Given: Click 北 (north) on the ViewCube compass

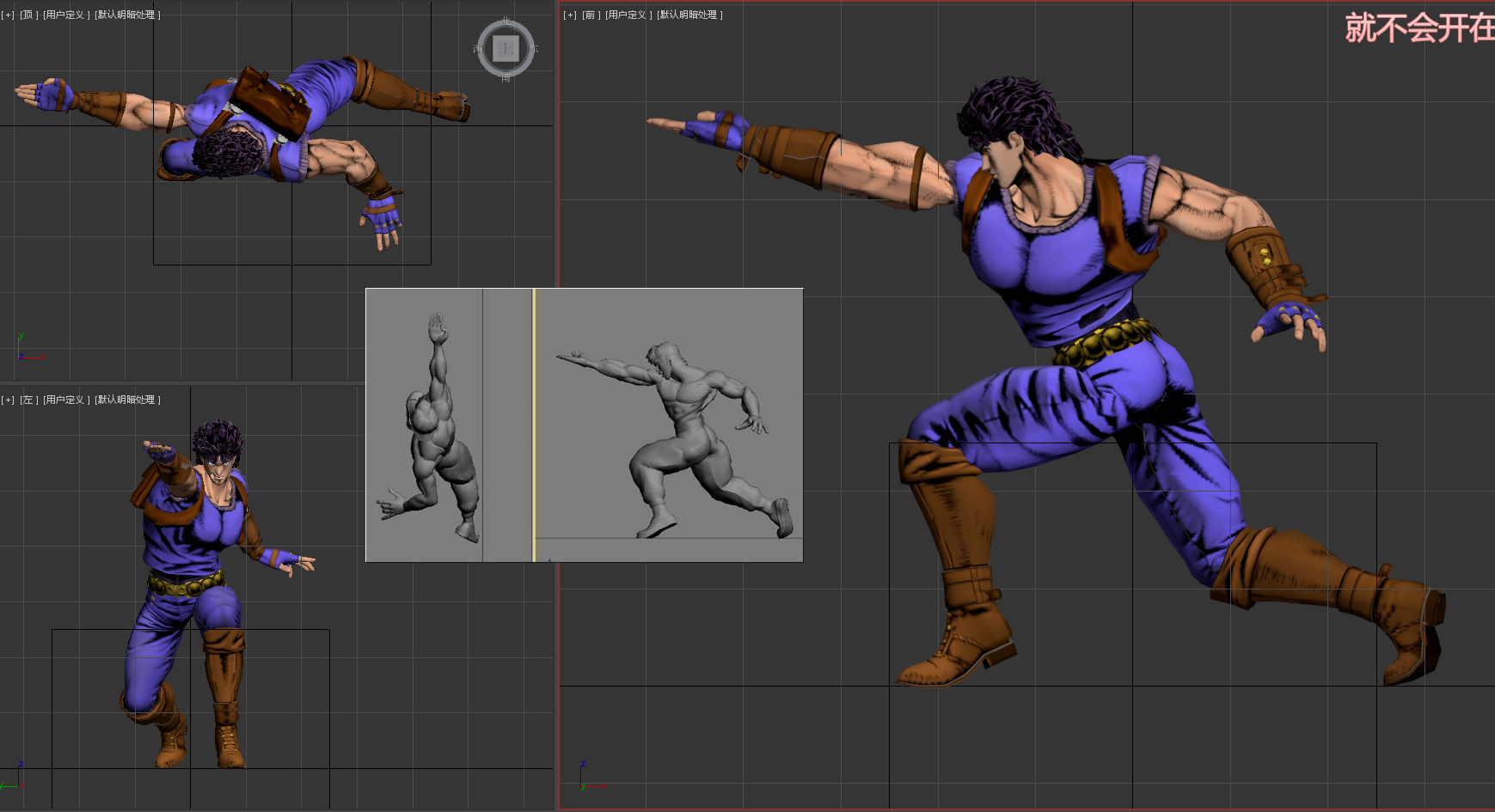Looking at the screenshot, I should tap(505, 21).
